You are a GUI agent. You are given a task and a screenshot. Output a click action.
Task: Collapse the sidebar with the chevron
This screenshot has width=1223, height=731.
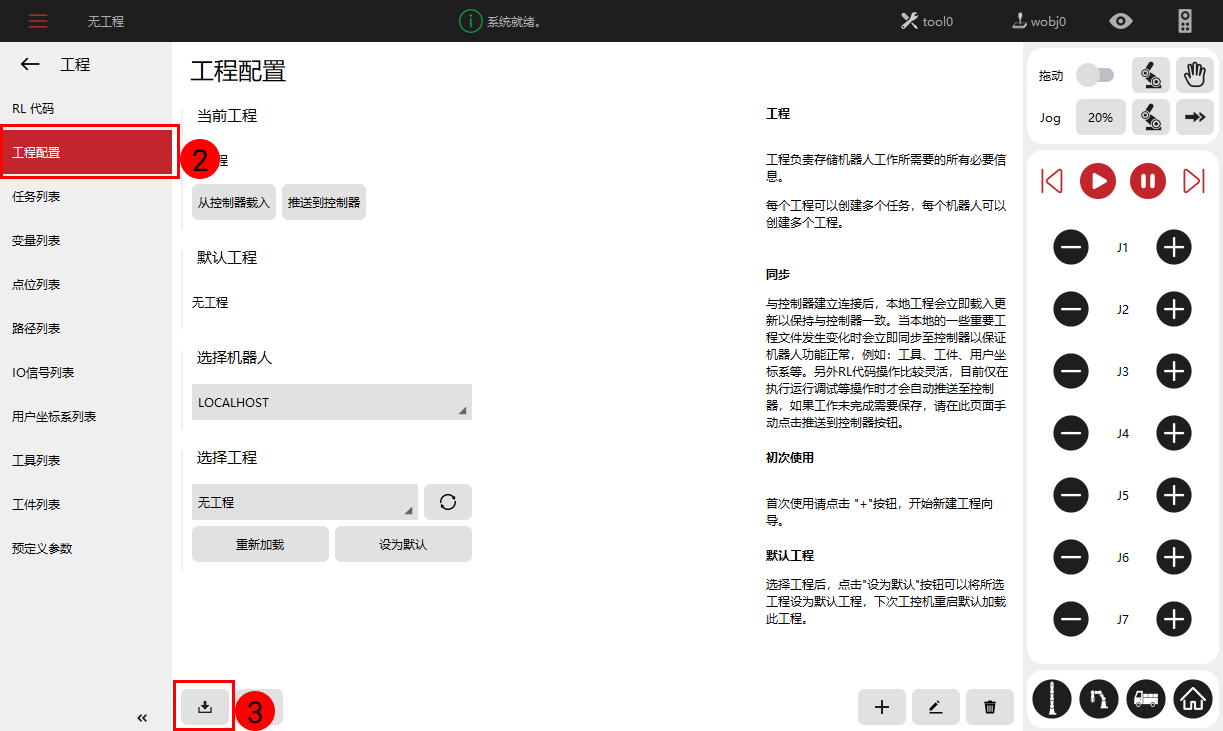point(141,717)
